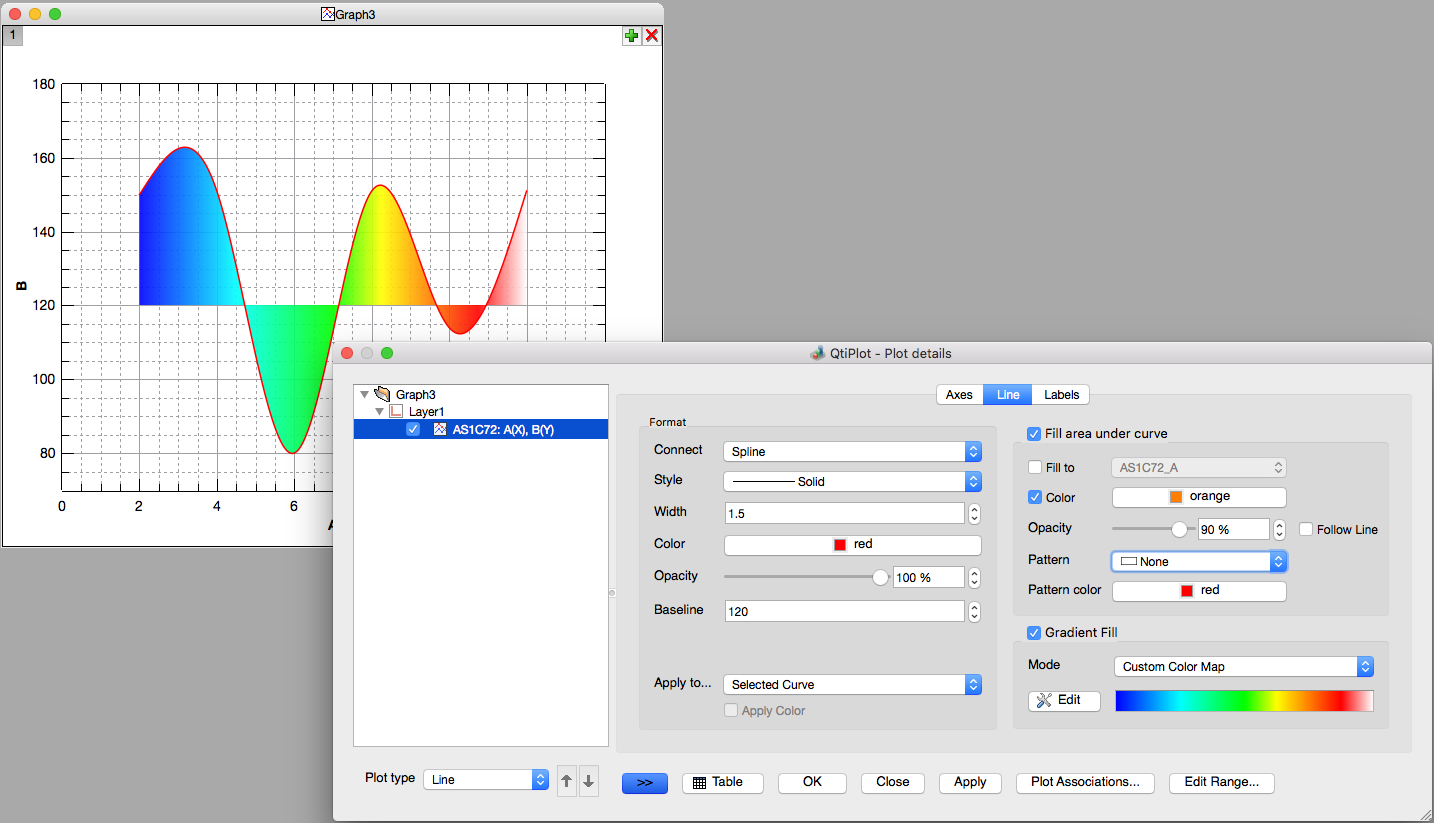
Task: Click the move curve down arrow
Action: (588, 781)
